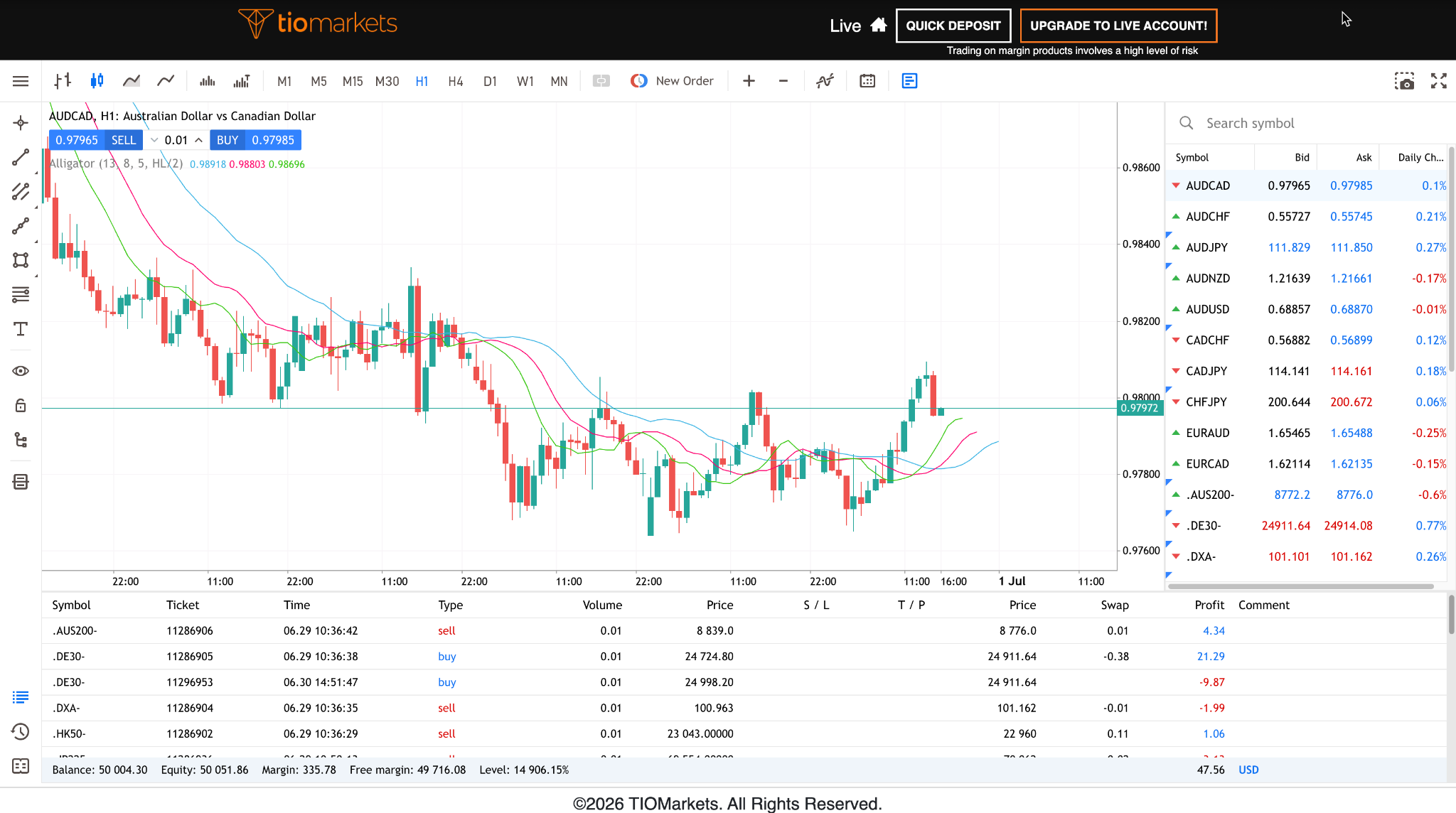The height and width of the screenshot is (813, 1456).
Task: Zoom out the chart with minus
Action: coord(783,81)
